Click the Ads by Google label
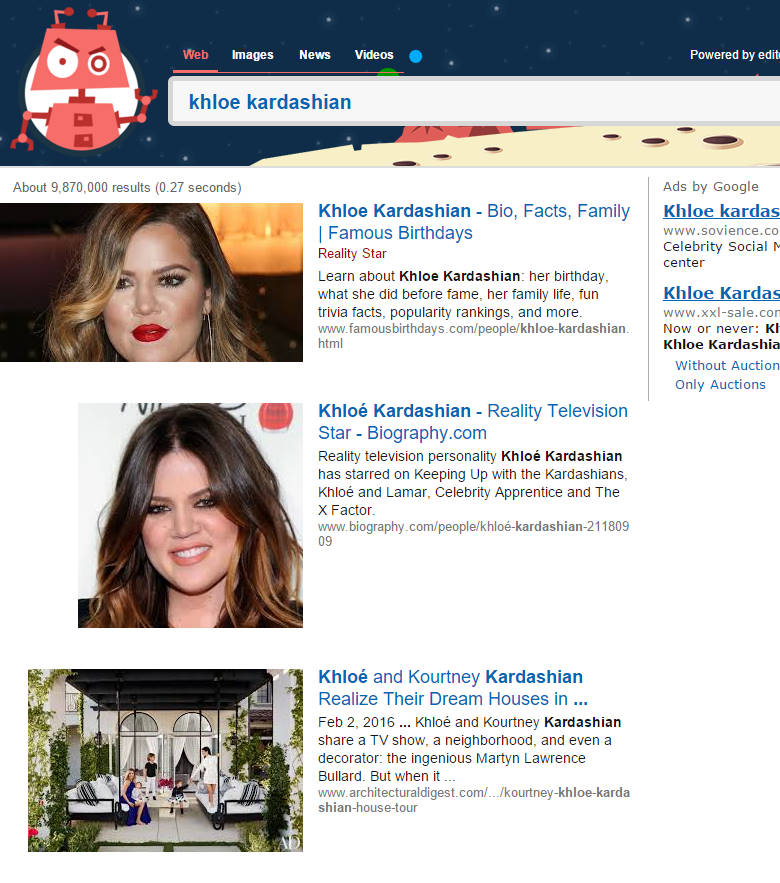This screenshot has height=883, width=780. tap(711, 186)
